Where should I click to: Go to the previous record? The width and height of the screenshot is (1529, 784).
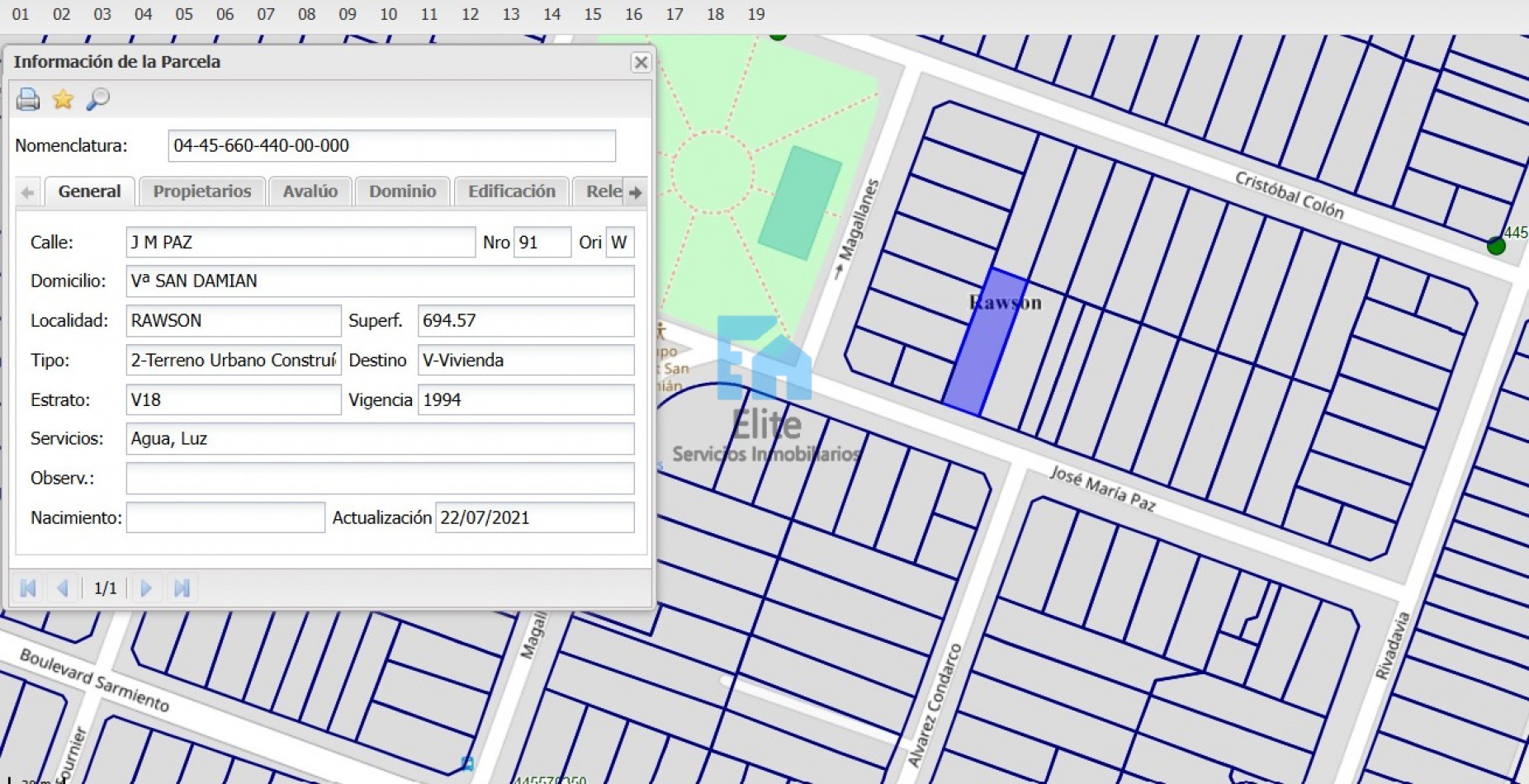click(x=63, y=588)
